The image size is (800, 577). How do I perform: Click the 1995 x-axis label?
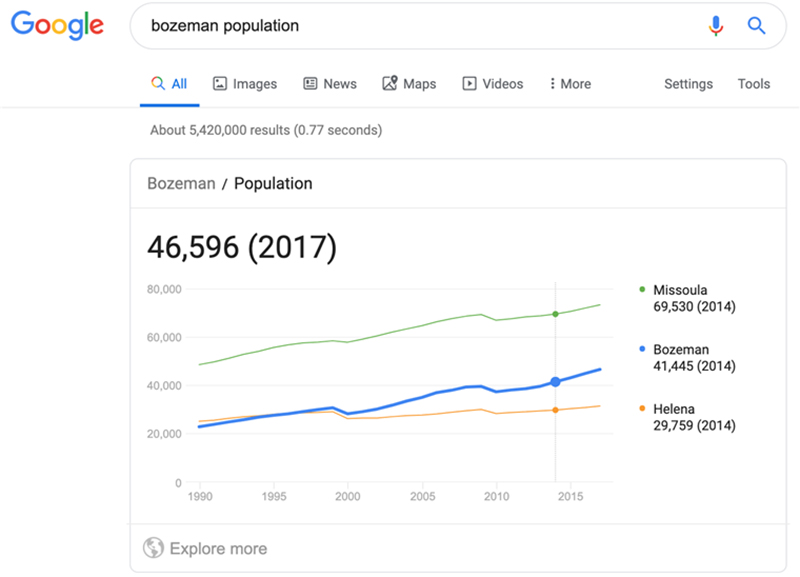point(274,496)
